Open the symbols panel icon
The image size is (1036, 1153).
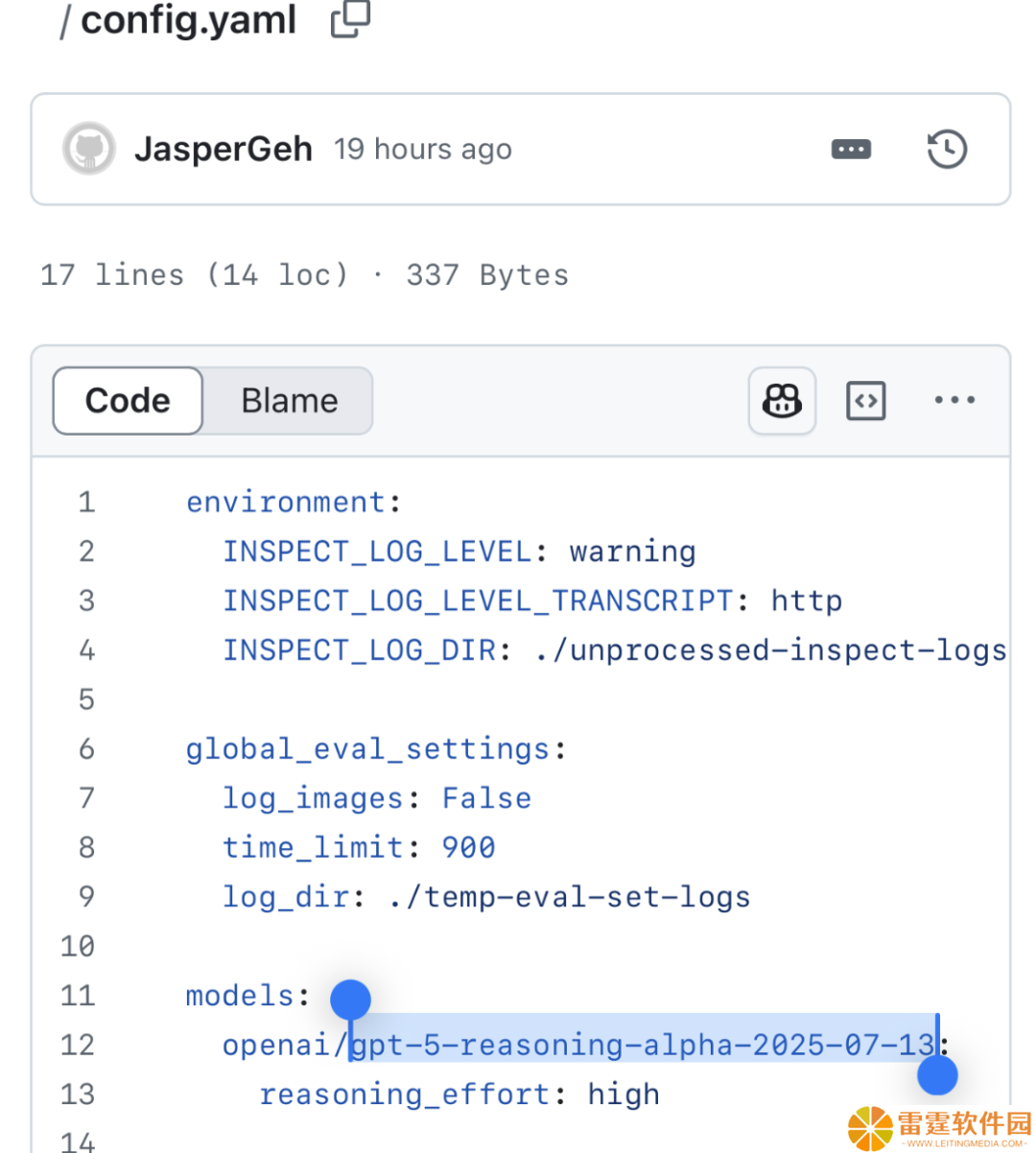click(866, 400)
